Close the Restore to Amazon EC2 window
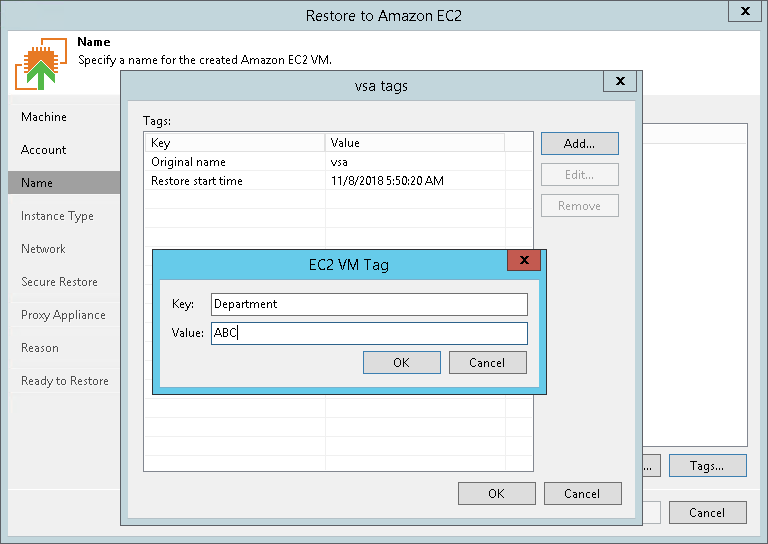Screen dimensions: 768x544 pyautogui.click(x=744, y=13)
